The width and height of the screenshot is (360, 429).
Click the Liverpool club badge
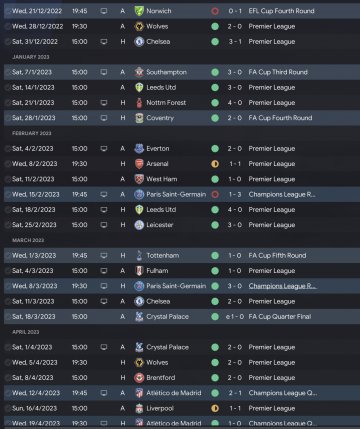tap(139, 408)
